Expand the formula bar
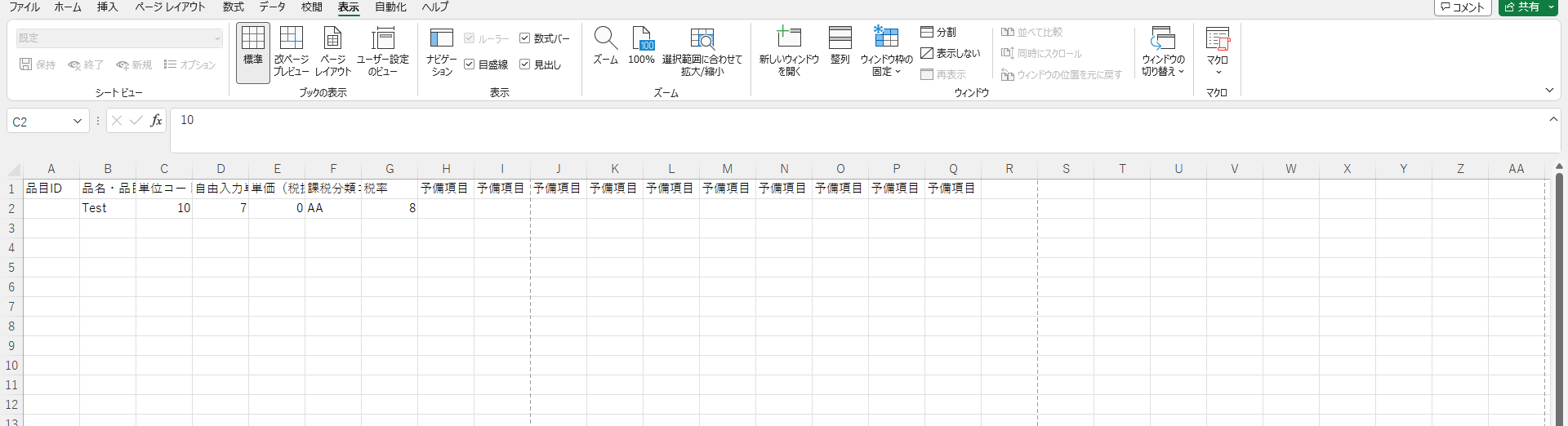 click(x=1553, y=120)
